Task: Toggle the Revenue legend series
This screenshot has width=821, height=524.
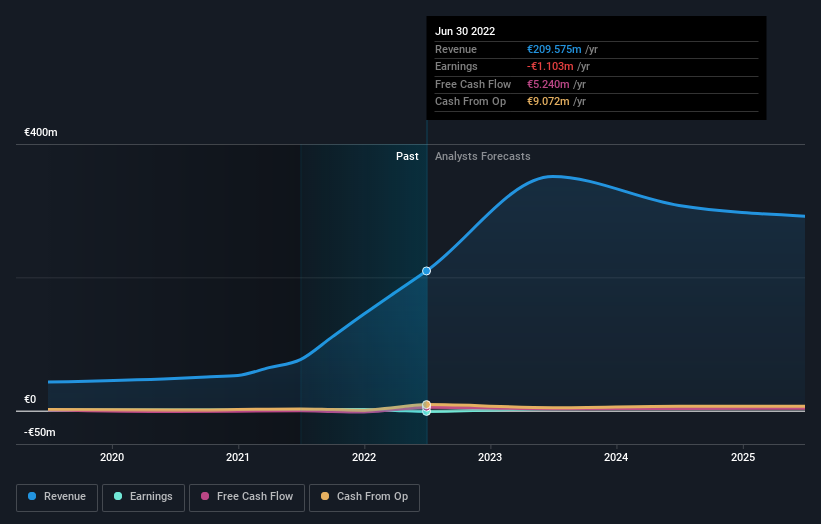Action: pos(57,497)
